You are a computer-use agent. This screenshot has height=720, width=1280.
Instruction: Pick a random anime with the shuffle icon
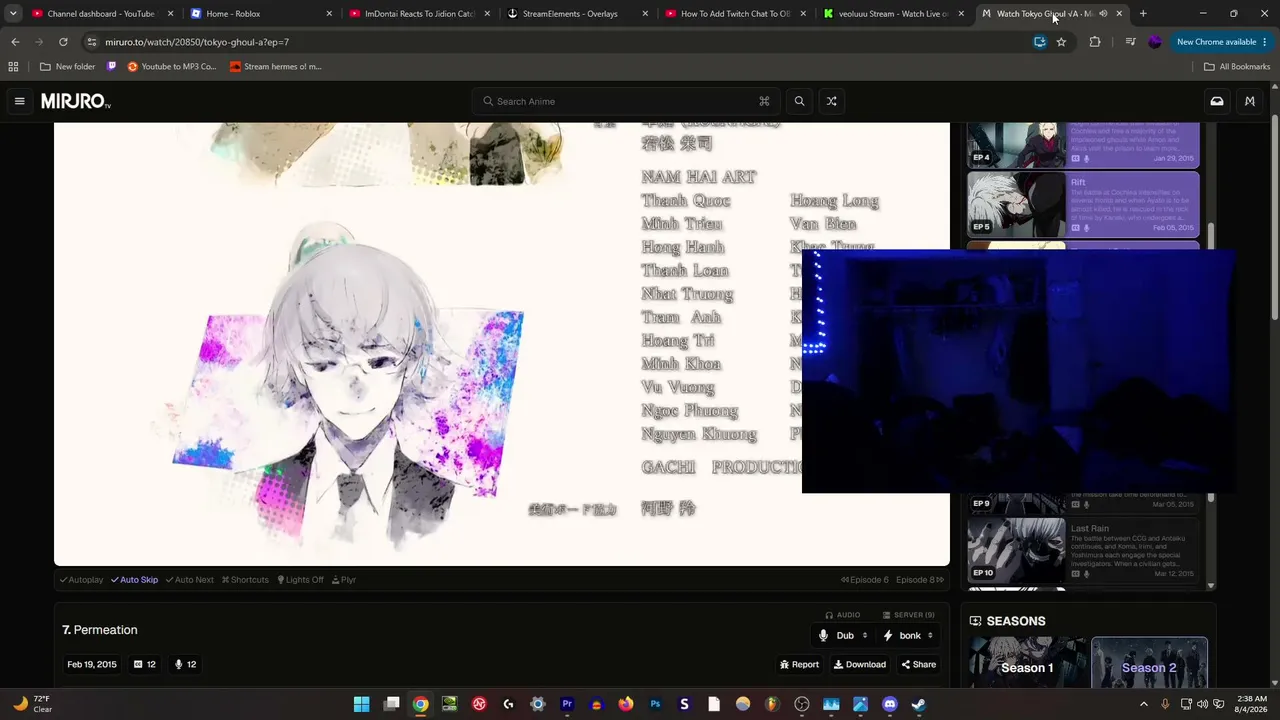point(831,101)
